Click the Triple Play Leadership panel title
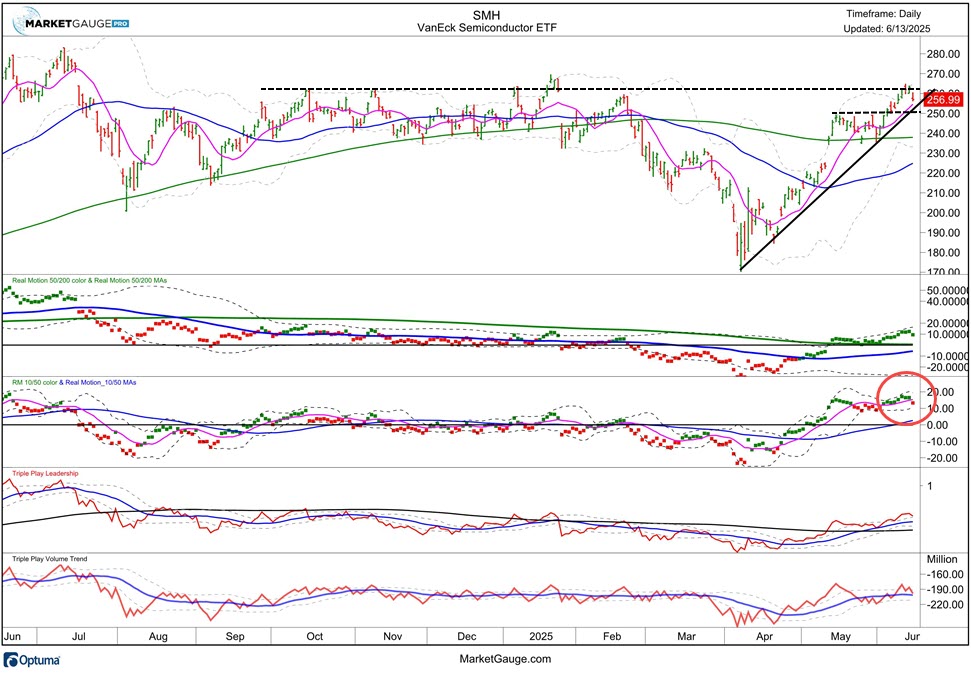Image resolution: width=971 pixels, height=673 pixels. [x=59, y=473]
